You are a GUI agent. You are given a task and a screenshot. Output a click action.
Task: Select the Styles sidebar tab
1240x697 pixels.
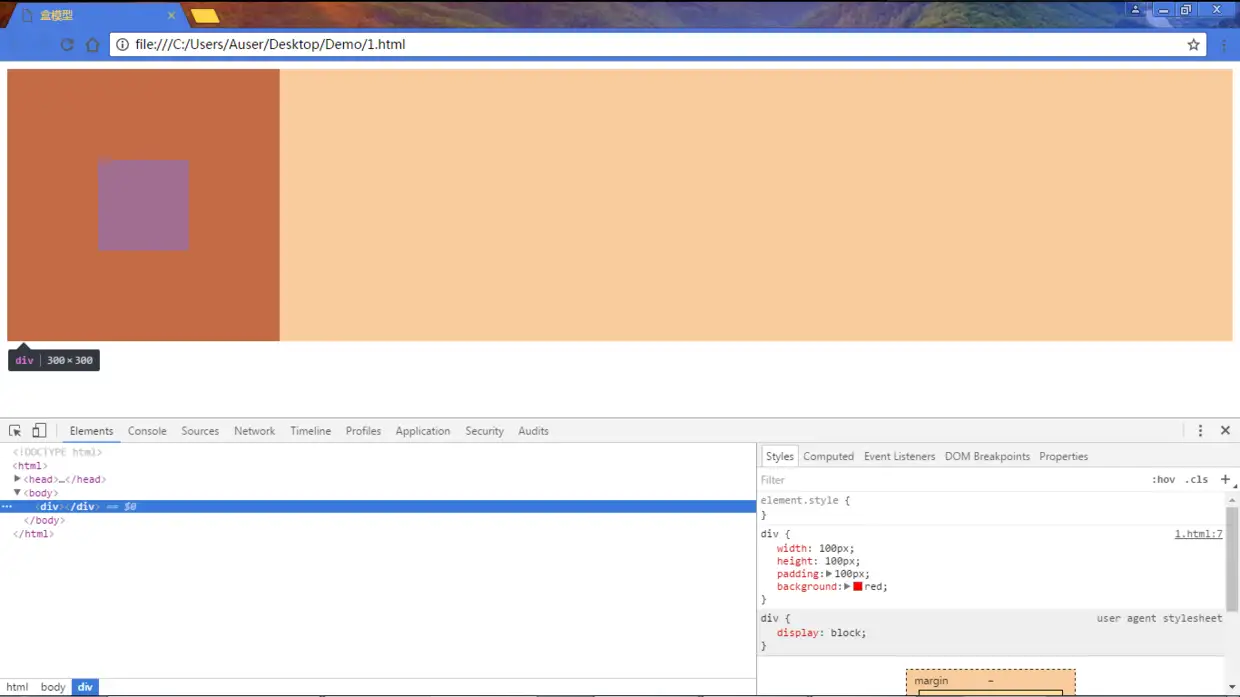coord(779,456)
